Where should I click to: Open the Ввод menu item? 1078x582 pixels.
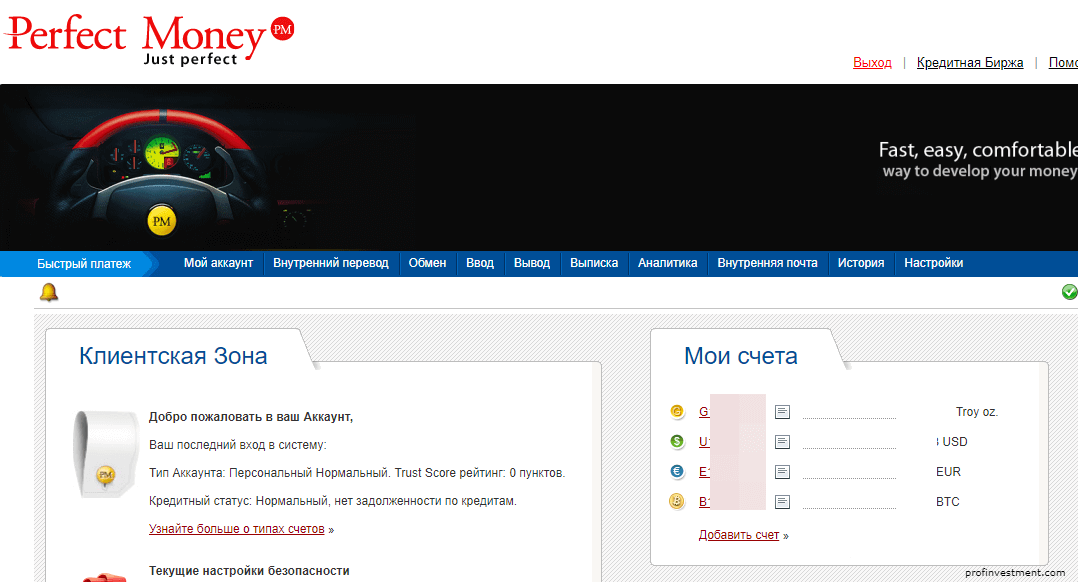(x=480, y=263)
